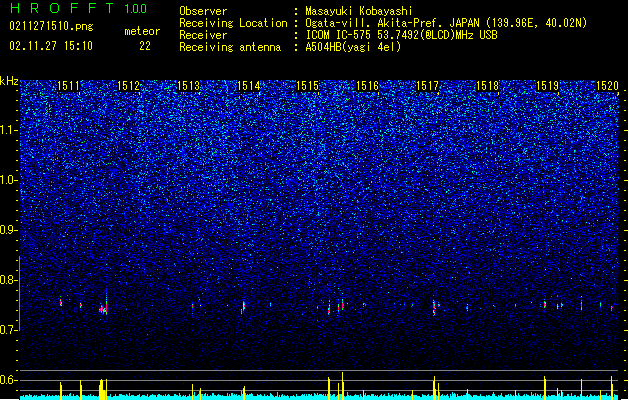Click the 0.8 kHz frequency axis label
This screenshot has width=629, height=400.
[9, 280]
